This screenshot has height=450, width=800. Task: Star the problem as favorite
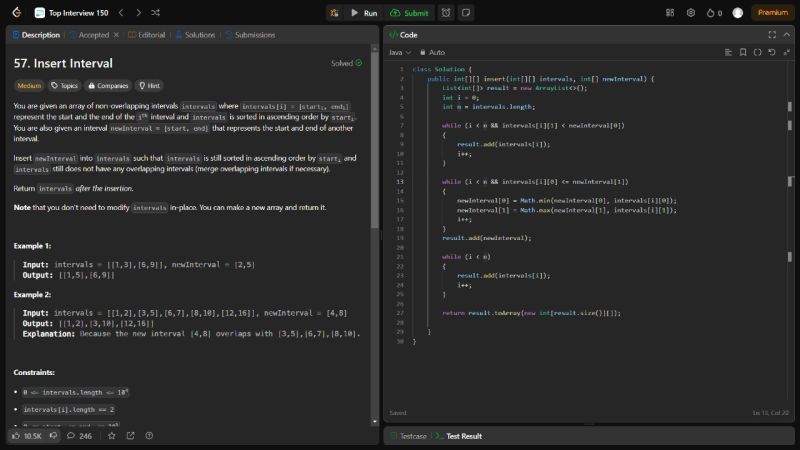112,436
